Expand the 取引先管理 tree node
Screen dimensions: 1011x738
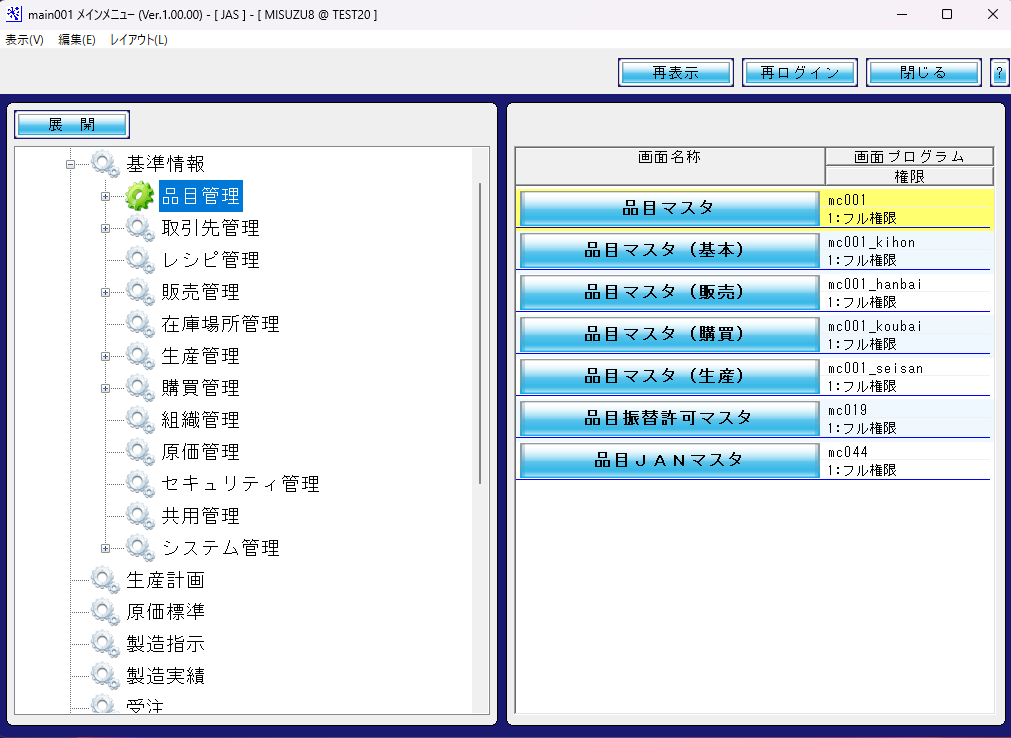pyautogui.click(x=105, y=228)
